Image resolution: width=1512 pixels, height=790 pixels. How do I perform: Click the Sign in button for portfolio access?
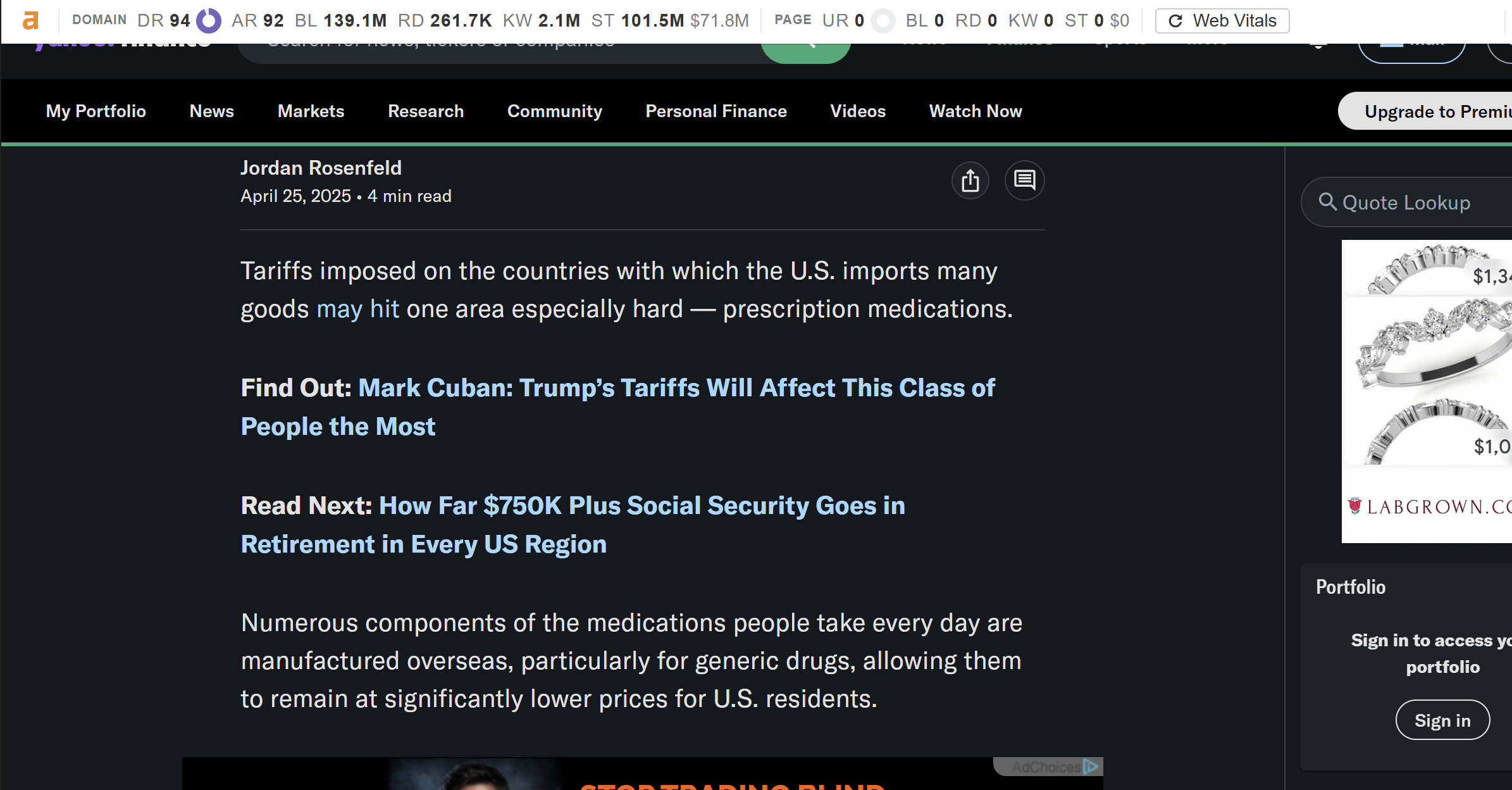(x=1442, y=720)
